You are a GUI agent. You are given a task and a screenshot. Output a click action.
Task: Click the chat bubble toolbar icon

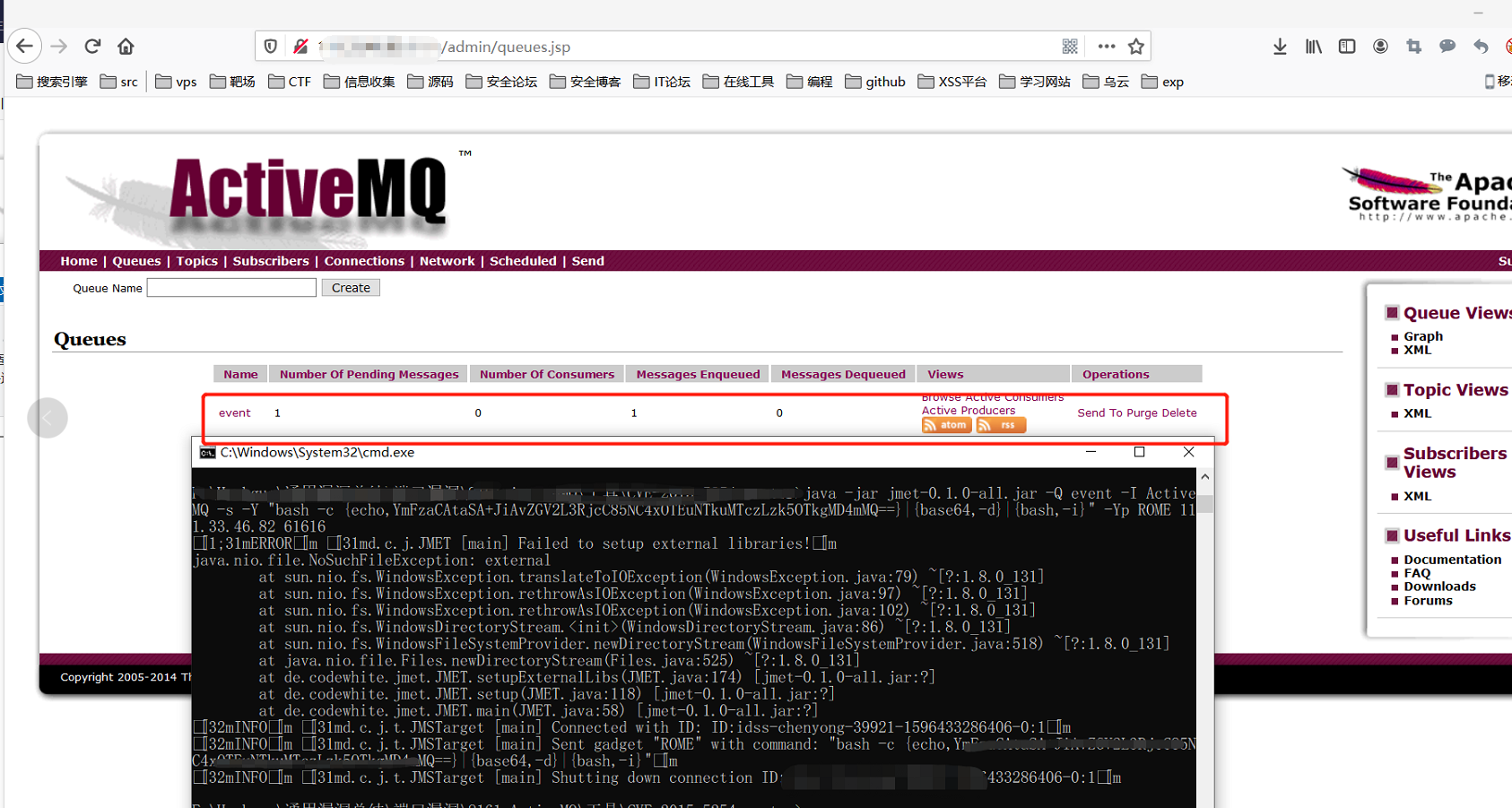1447,47
